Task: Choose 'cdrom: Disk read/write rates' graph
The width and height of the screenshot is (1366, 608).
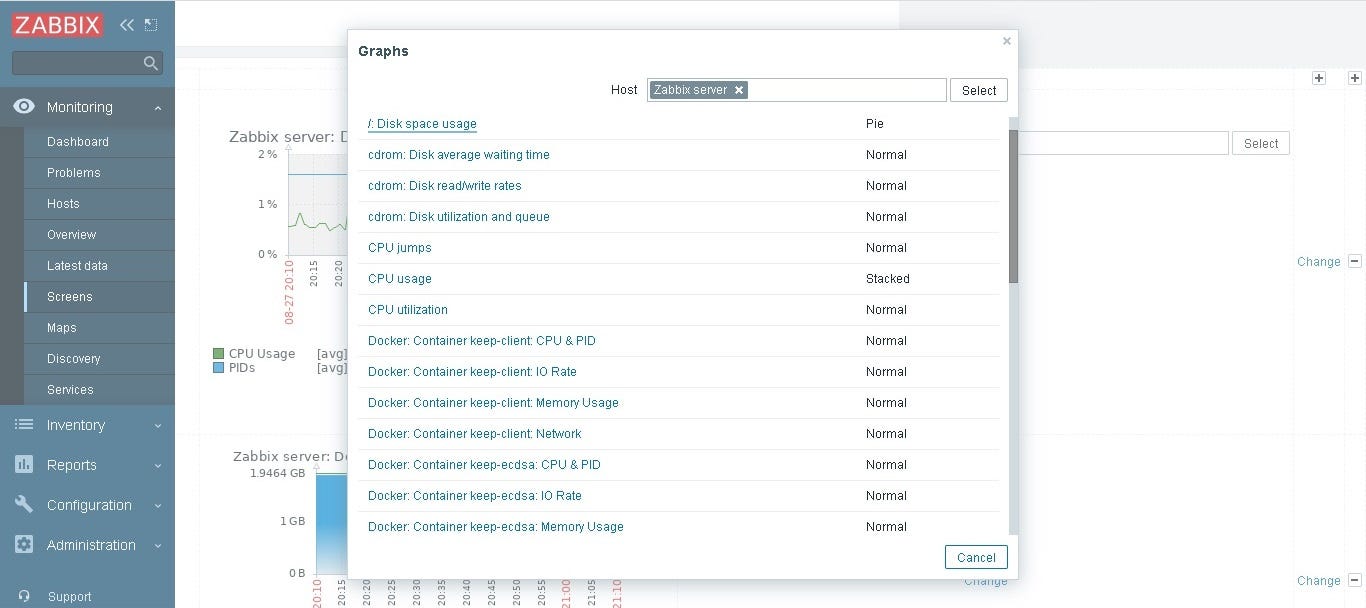Action: [x=445, y=186]
